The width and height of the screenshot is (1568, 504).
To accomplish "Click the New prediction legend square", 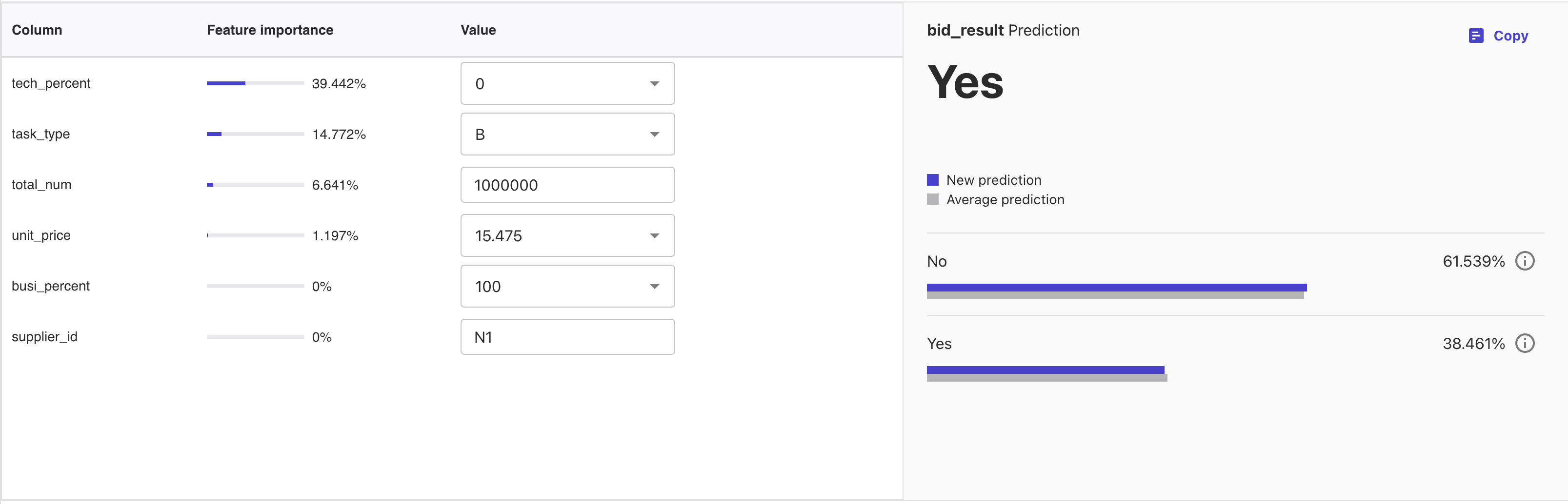I will tap(932, 180).
